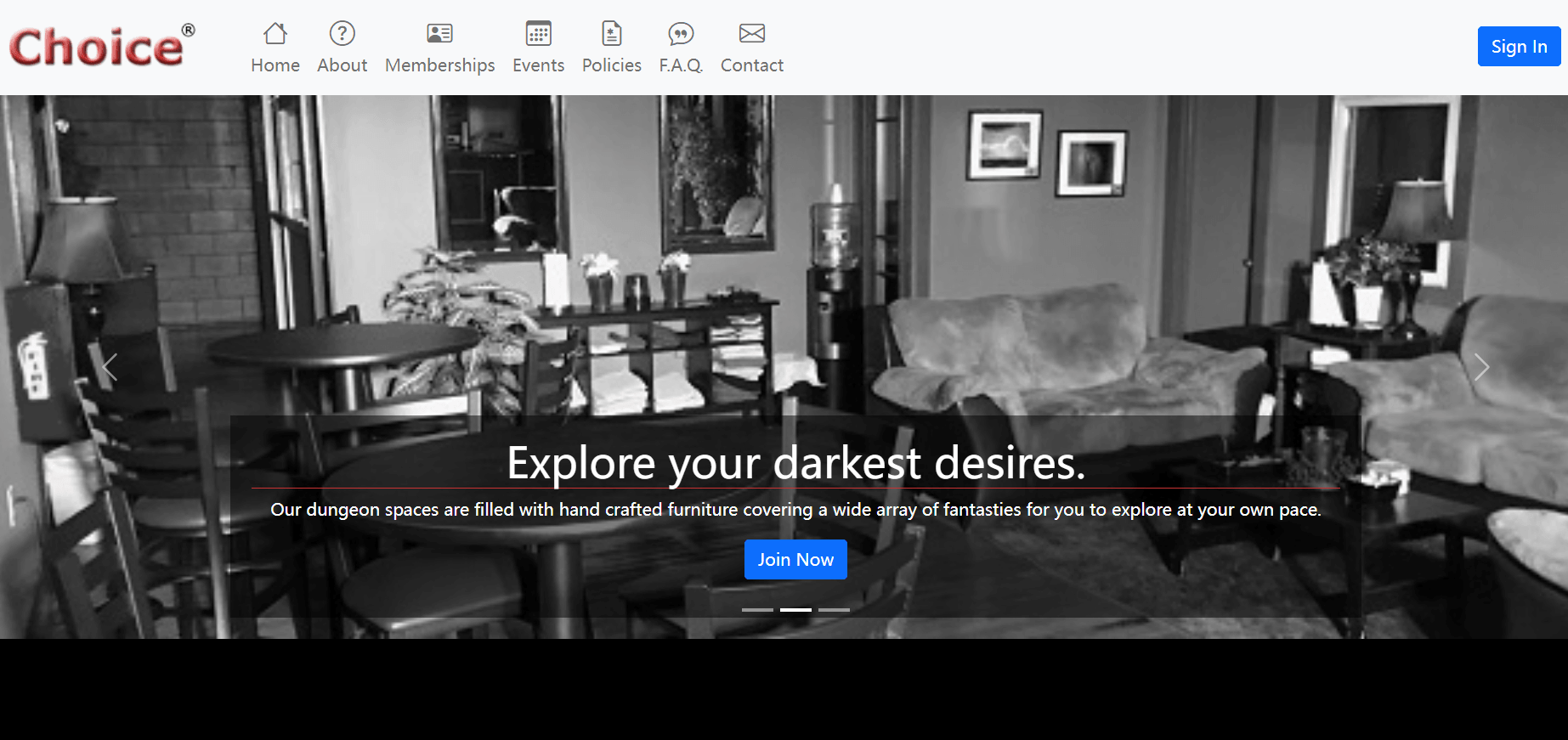Screen dimensions: 1568x740
Task: Click the Choice logo
Action: (x=102, y=47)
